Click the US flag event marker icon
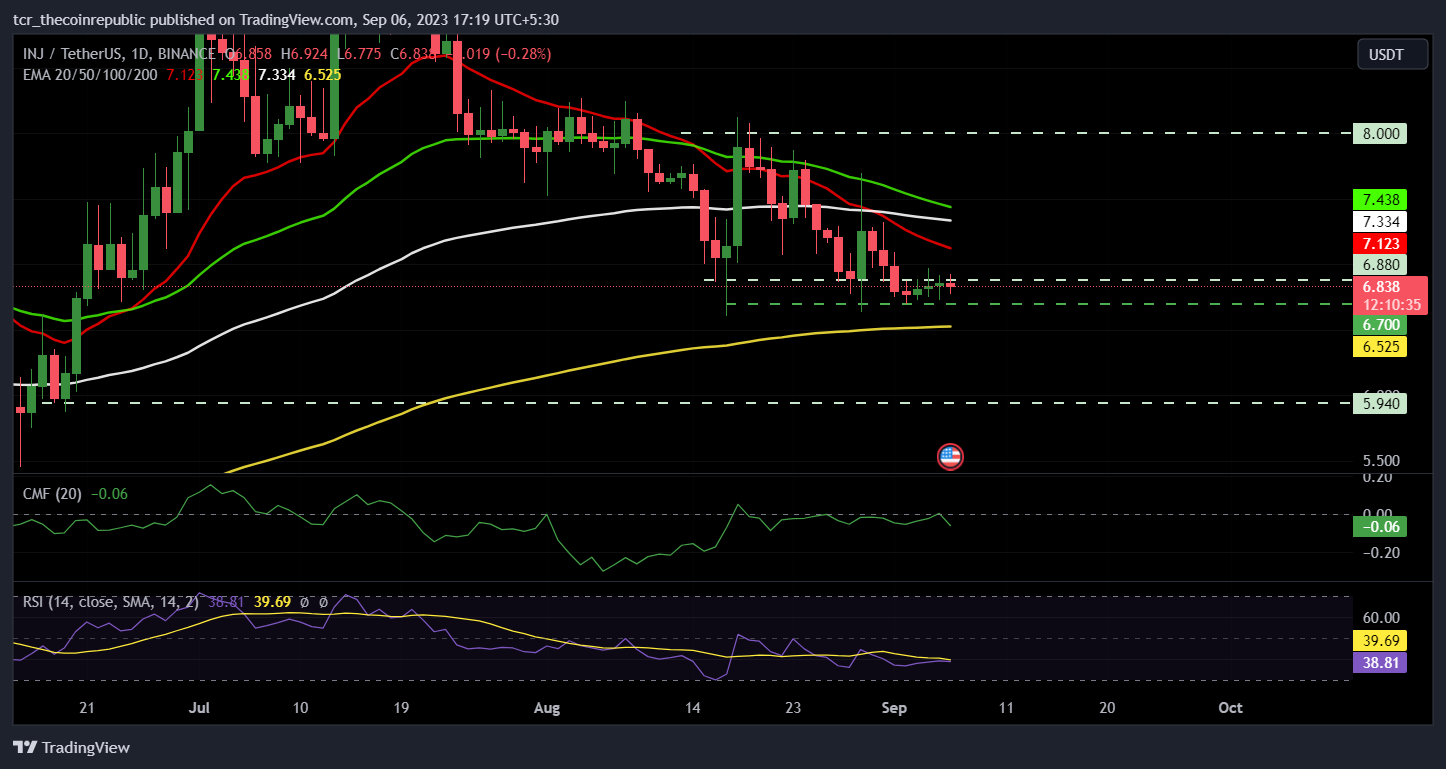 pyautogui.click(x=950, y=457)
